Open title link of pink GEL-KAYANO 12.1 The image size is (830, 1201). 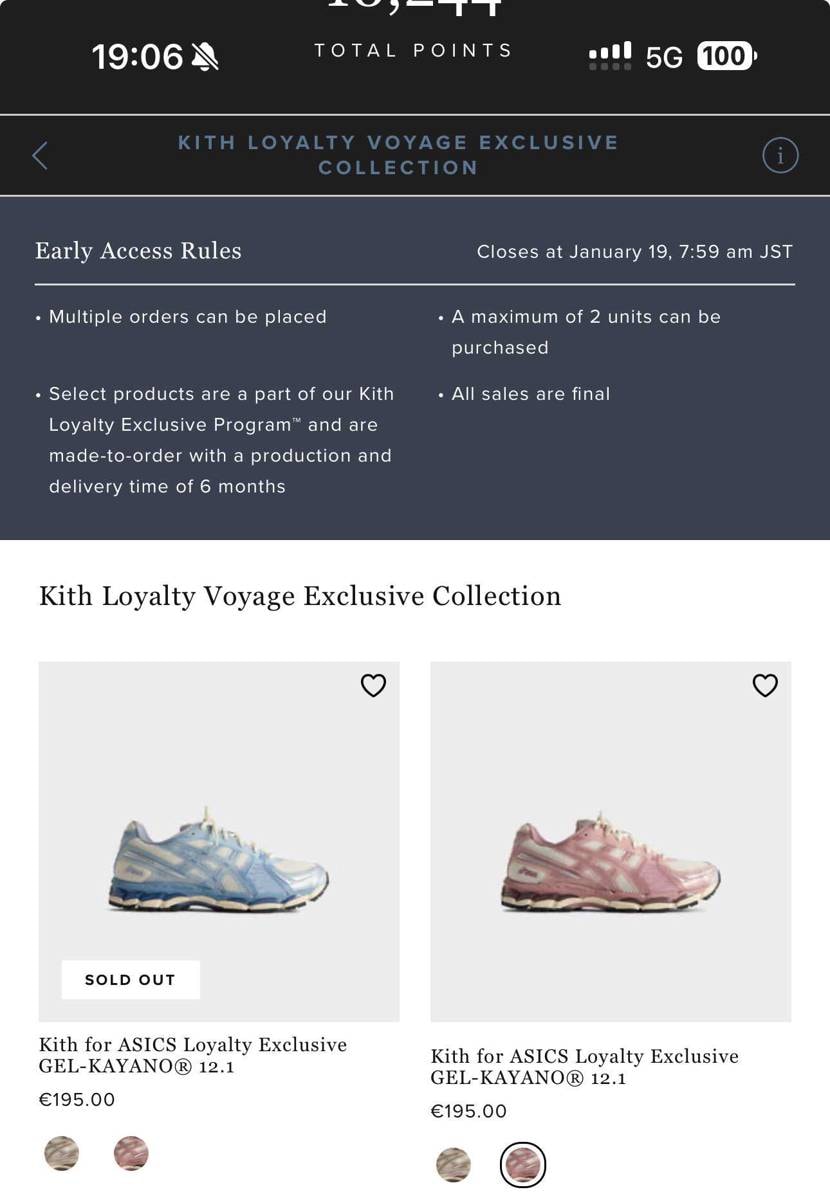pyautogui.click(x=584, y=1067)
